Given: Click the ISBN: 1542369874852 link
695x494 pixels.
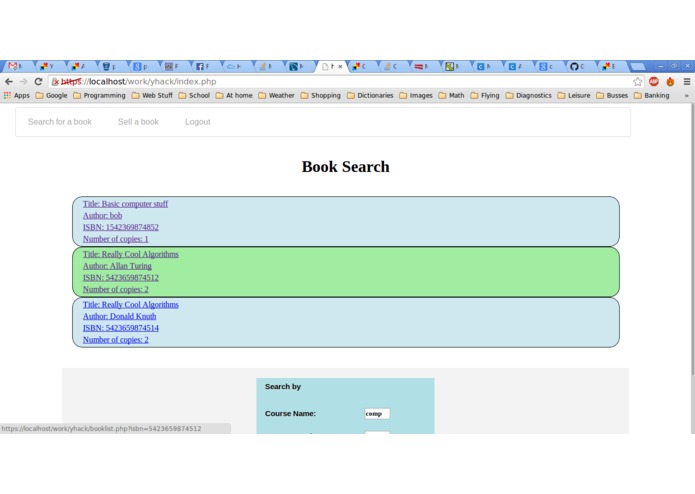Looking at the screenshot, I should pos(121,227).
